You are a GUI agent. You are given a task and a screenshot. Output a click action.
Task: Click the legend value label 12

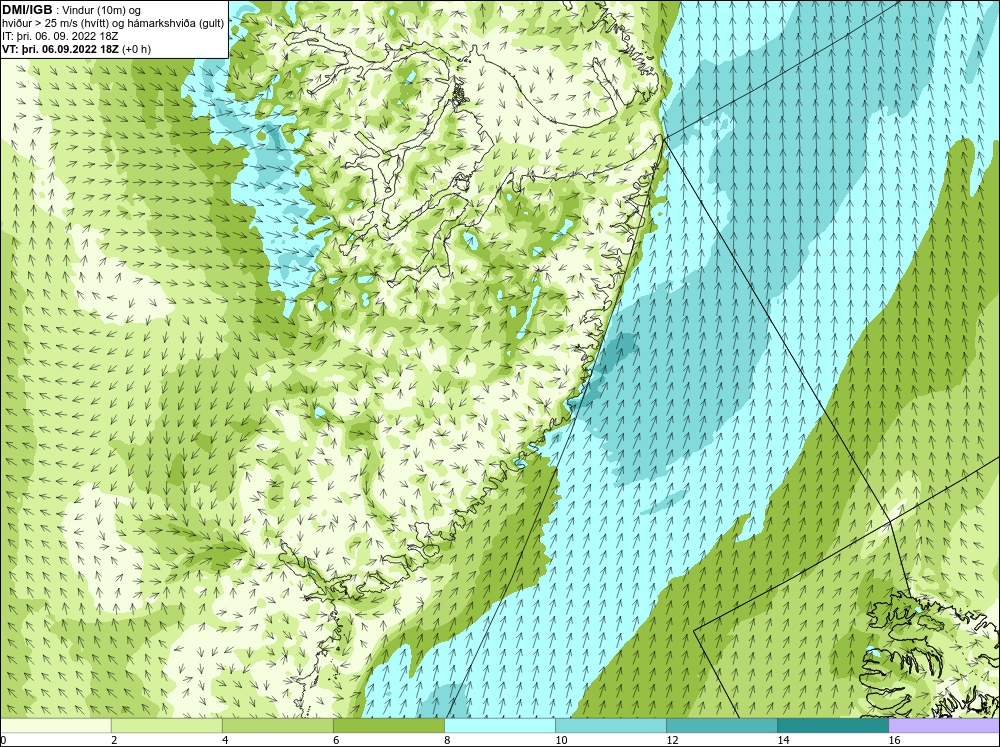[x=672, y=740]
